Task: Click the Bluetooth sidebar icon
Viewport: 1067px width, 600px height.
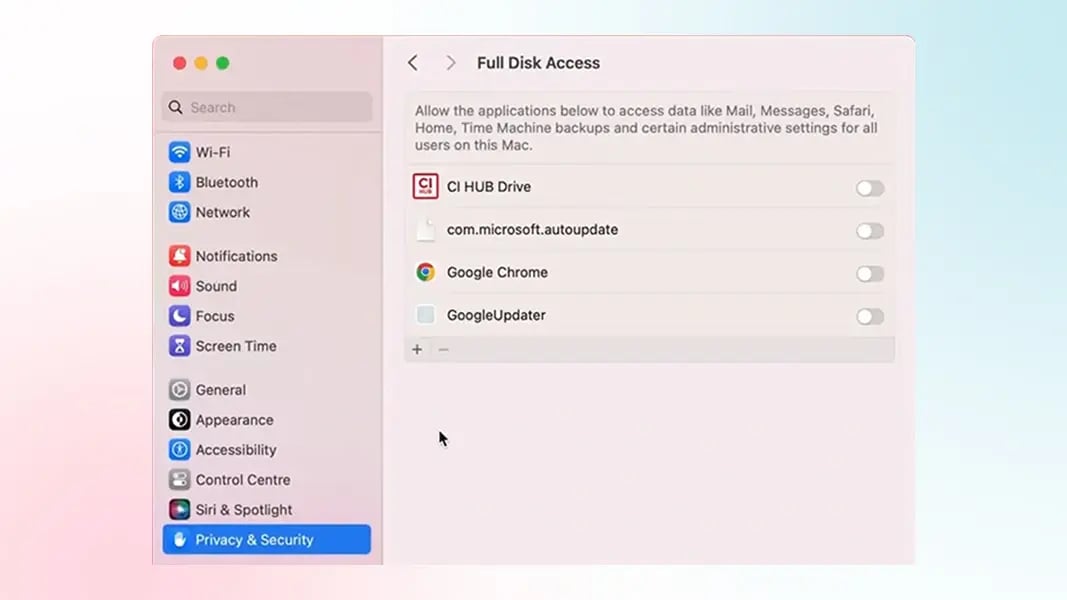Action: (179, 182)
